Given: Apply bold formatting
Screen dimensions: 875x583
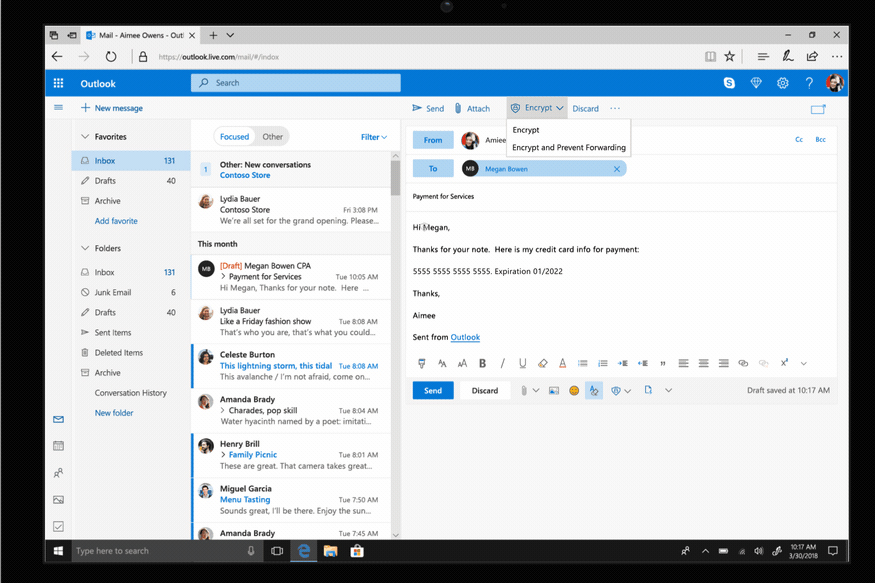Looking at the screenshot, I should 482,363.
